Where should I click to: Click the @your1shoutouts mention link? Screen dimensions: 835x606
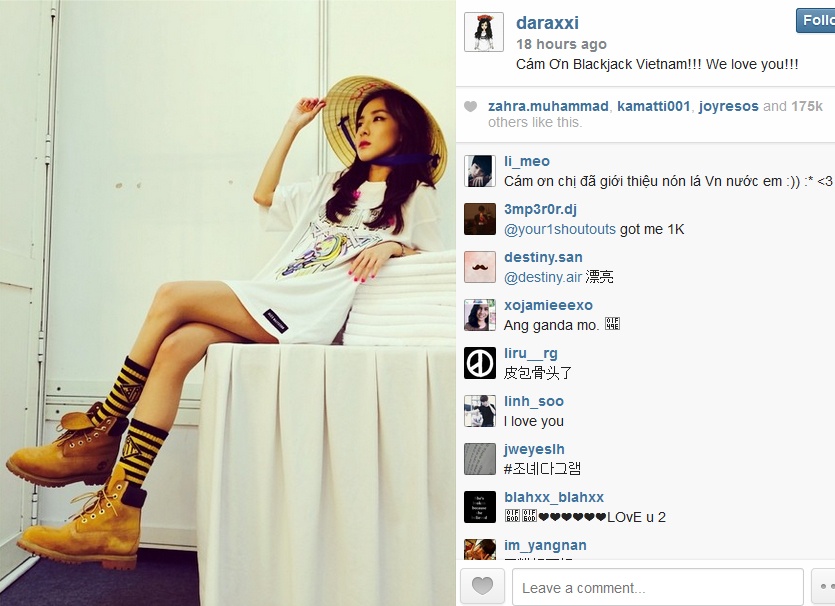pos(560,230)
